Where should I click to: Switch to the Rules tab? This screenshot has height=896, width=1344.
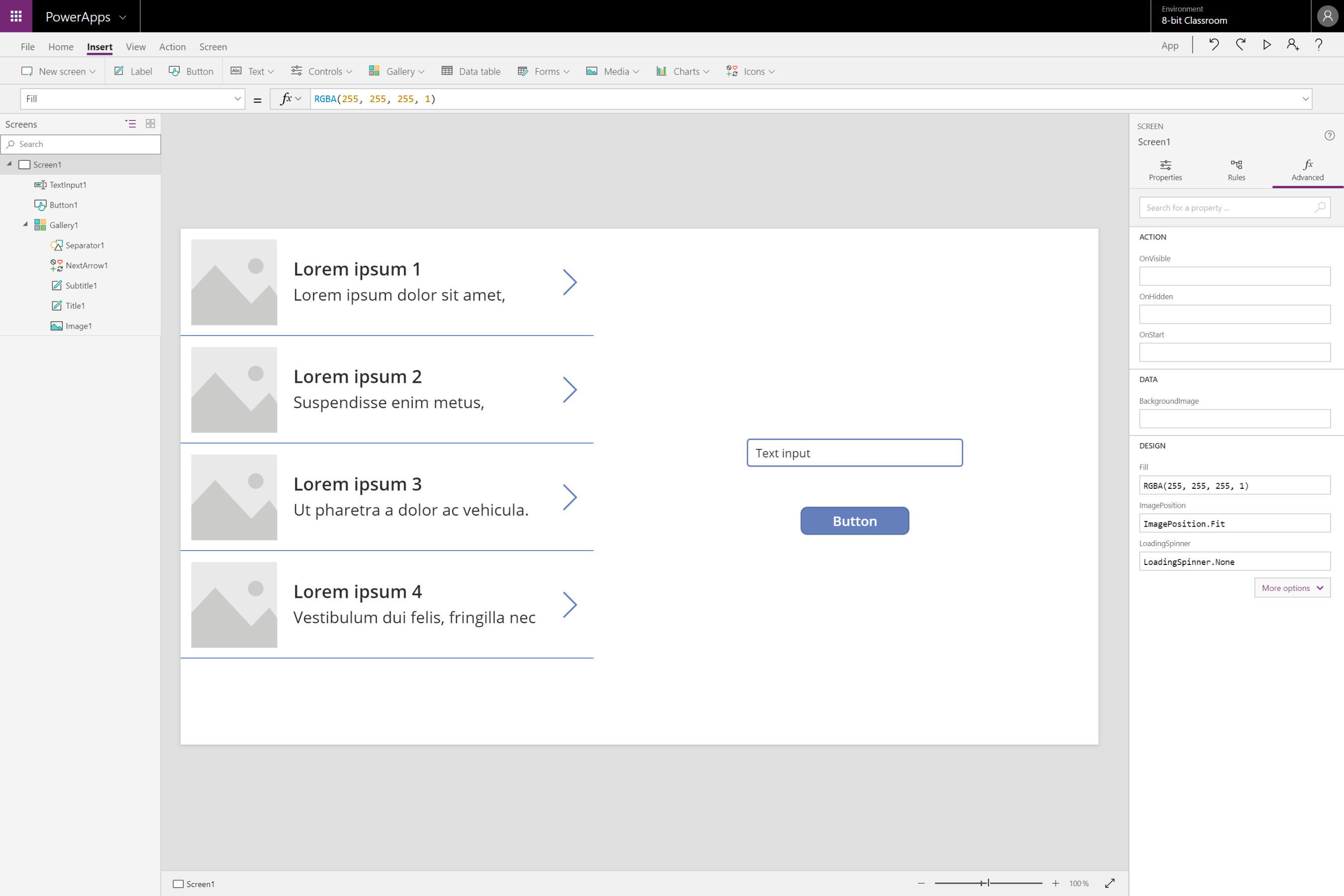pyautogui.click(x=1236, y=170)
